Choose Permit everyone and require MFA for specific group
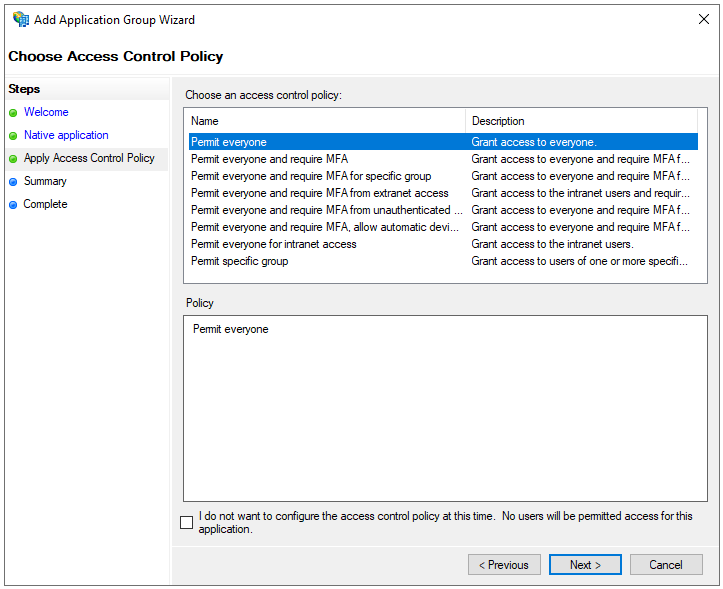This screenshot has height=589, width=723. 311,176
